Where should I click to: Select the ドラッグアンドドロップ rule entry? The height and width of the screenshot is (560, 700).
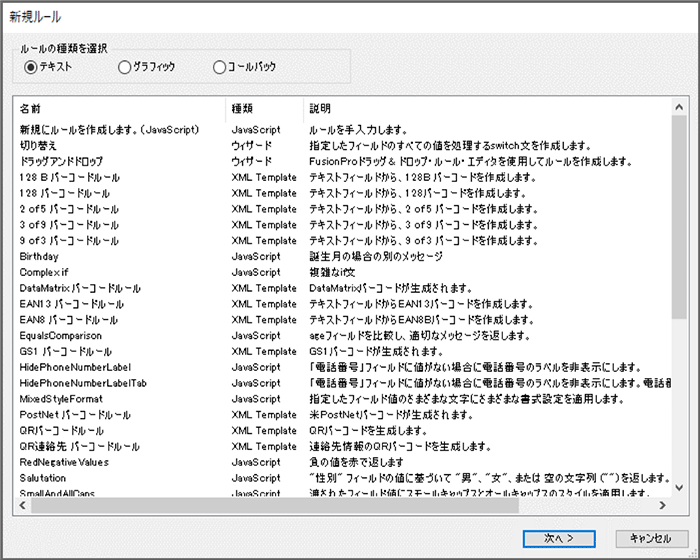pyautogui.click(x=61, y=162)
